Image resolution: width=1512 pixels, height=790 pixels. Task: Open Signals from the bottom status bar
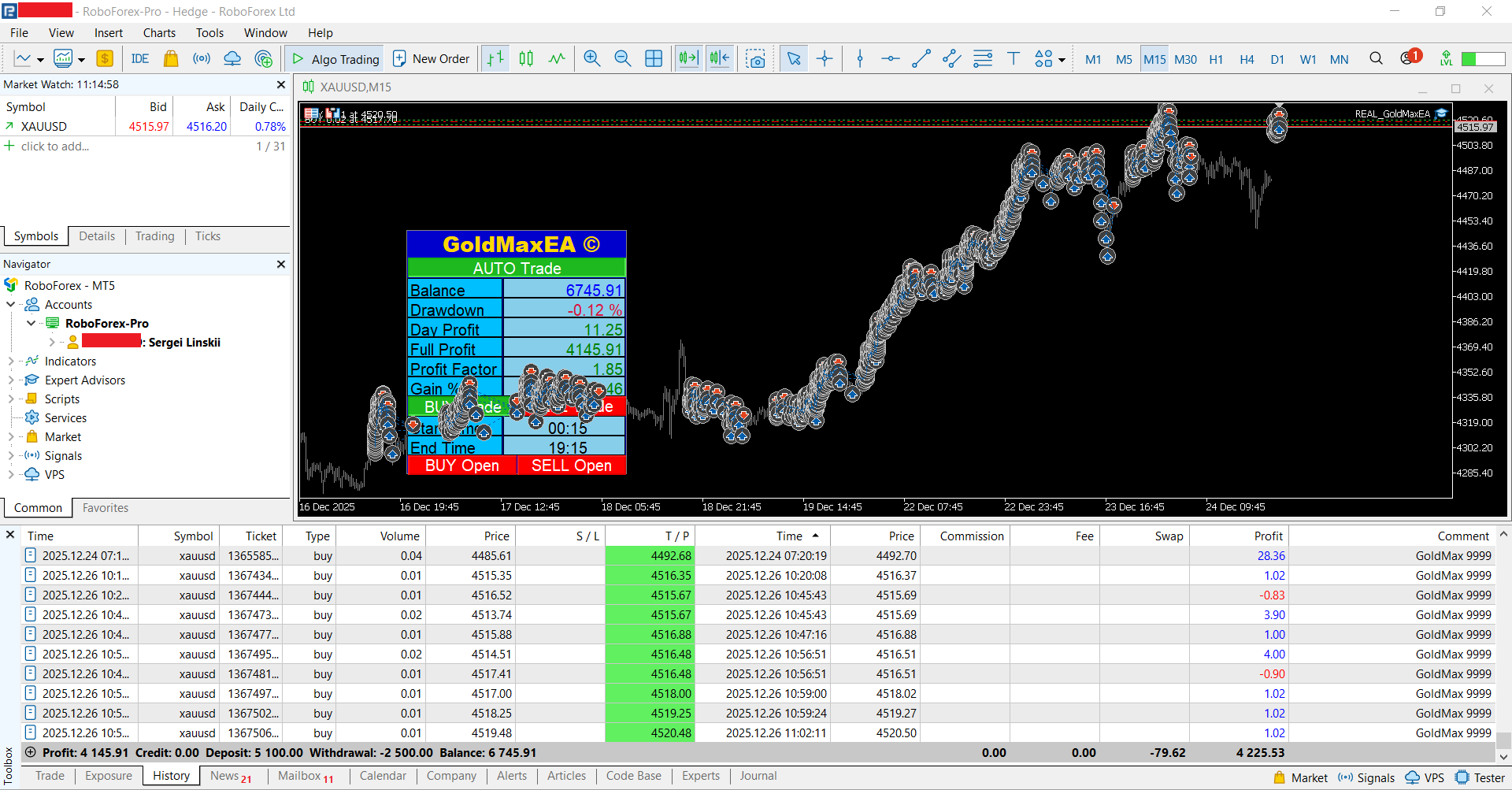pos(1366,777)
